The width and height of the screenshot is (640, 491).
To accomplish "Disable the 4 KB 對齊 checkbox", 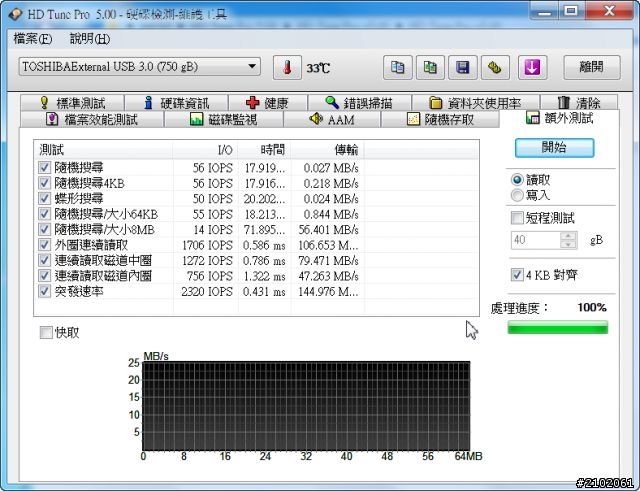I will click(x=517, y=275).
